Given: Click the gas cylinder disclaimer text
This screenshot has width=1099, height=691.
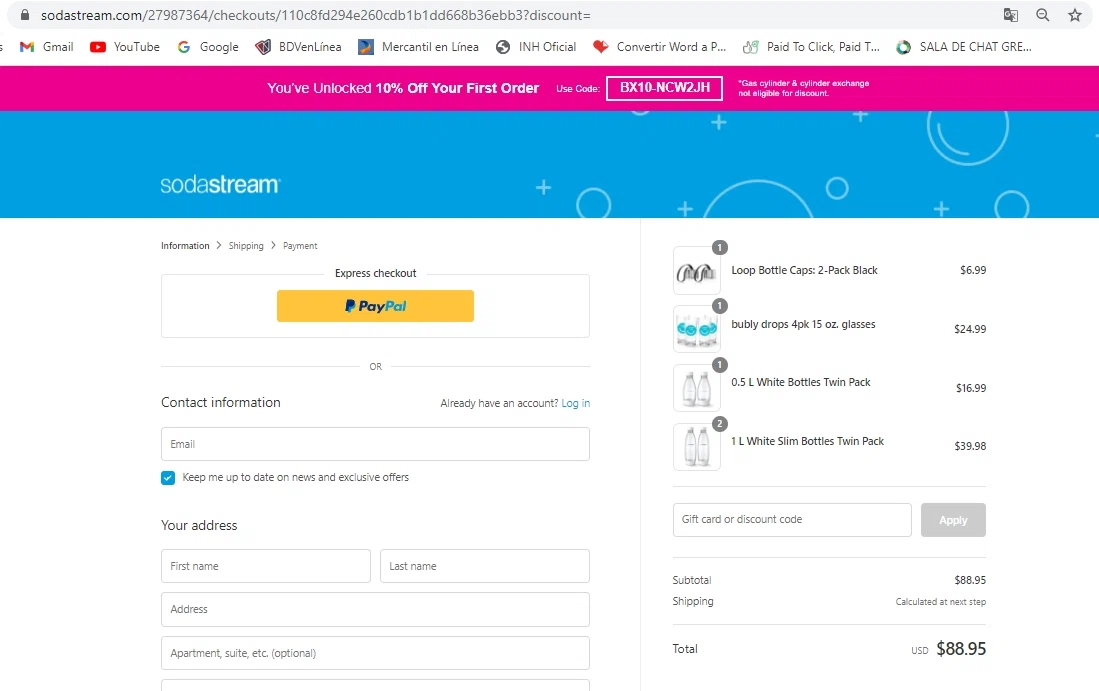Looking at the screenshot, I should click(x=803, y=88).
